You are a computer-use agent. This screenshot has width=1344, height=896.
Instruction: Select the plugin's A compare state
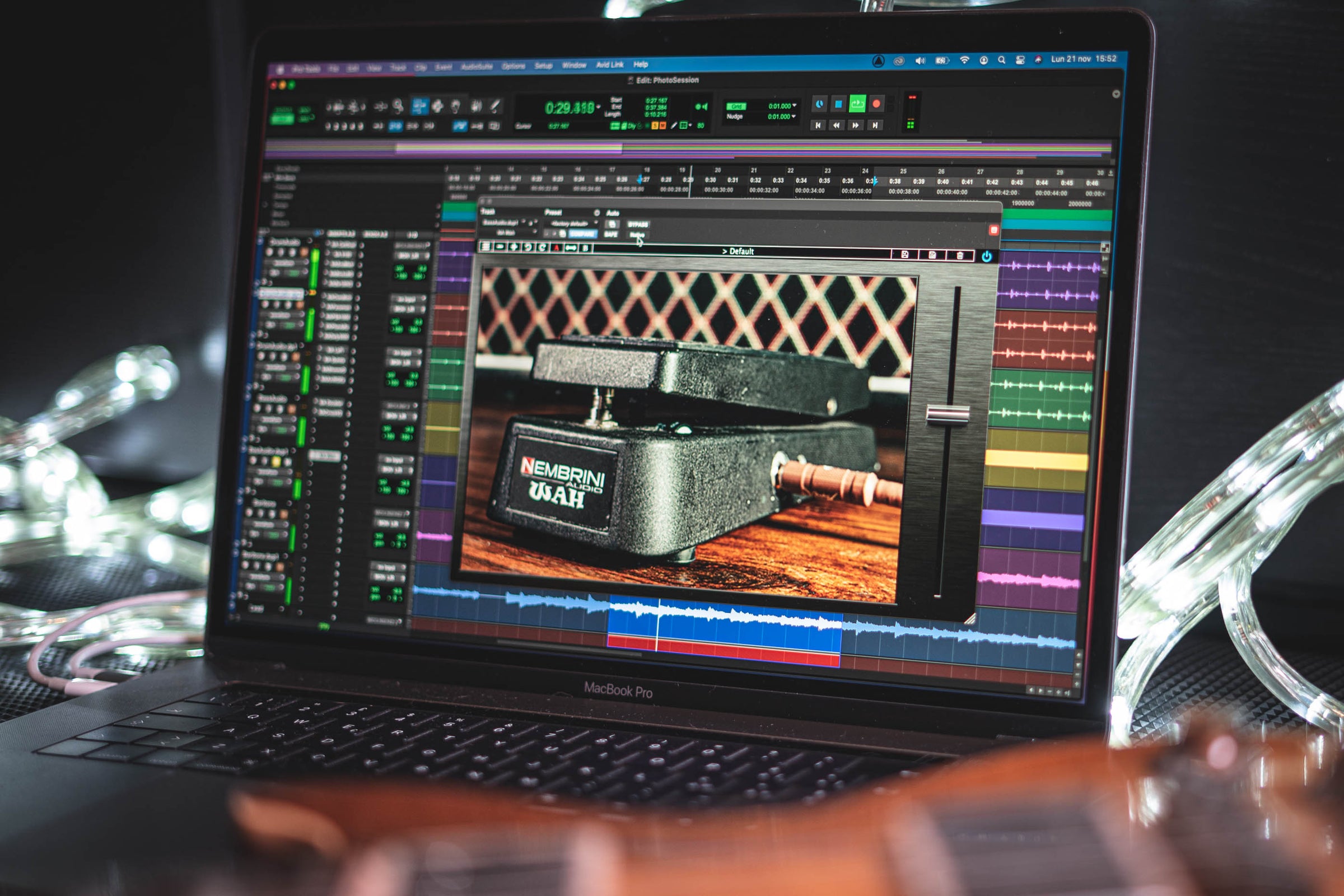[557, 248]
